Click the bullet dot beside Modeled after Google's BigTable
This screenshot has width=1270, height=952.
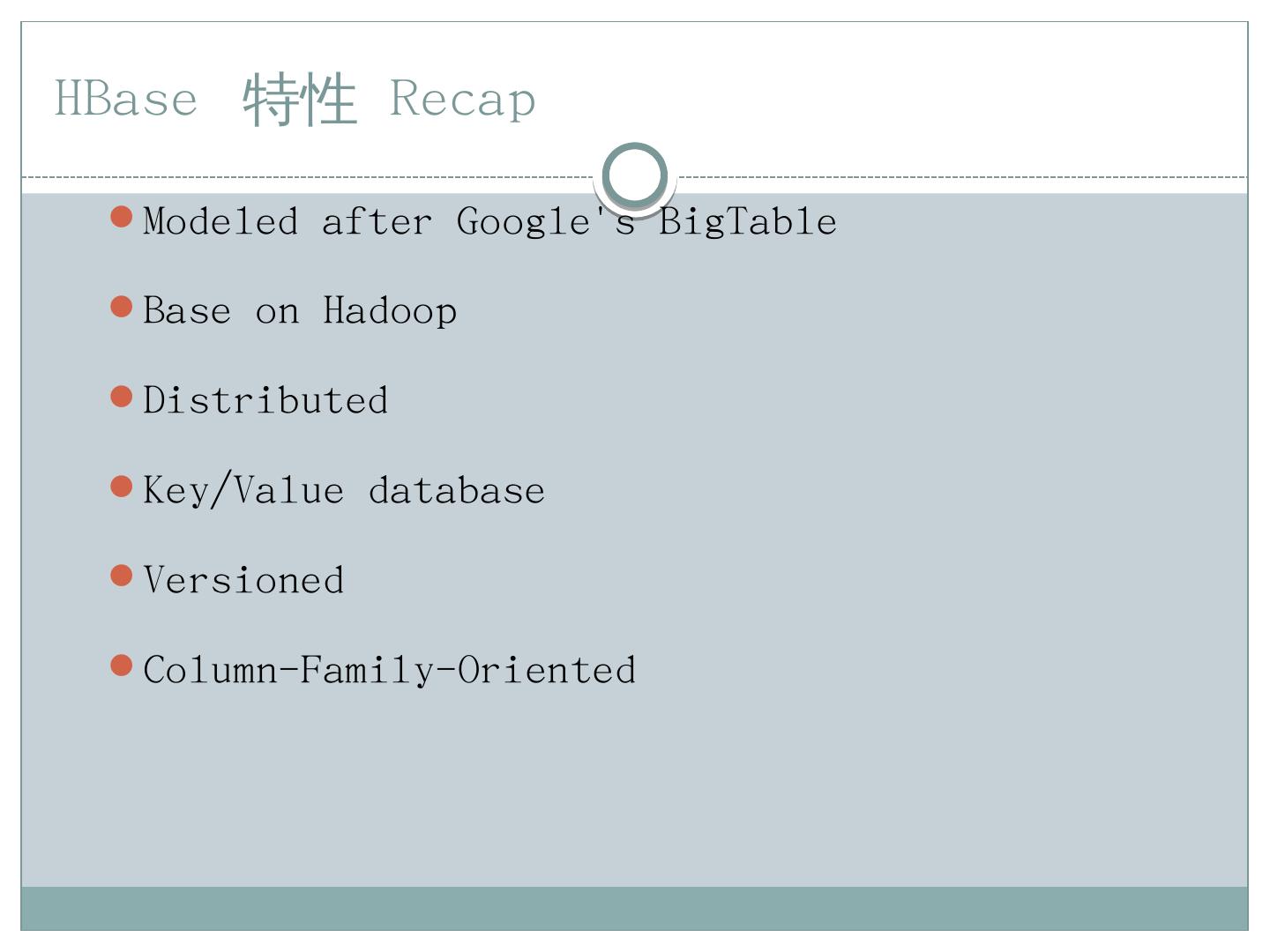pos(122,217)
